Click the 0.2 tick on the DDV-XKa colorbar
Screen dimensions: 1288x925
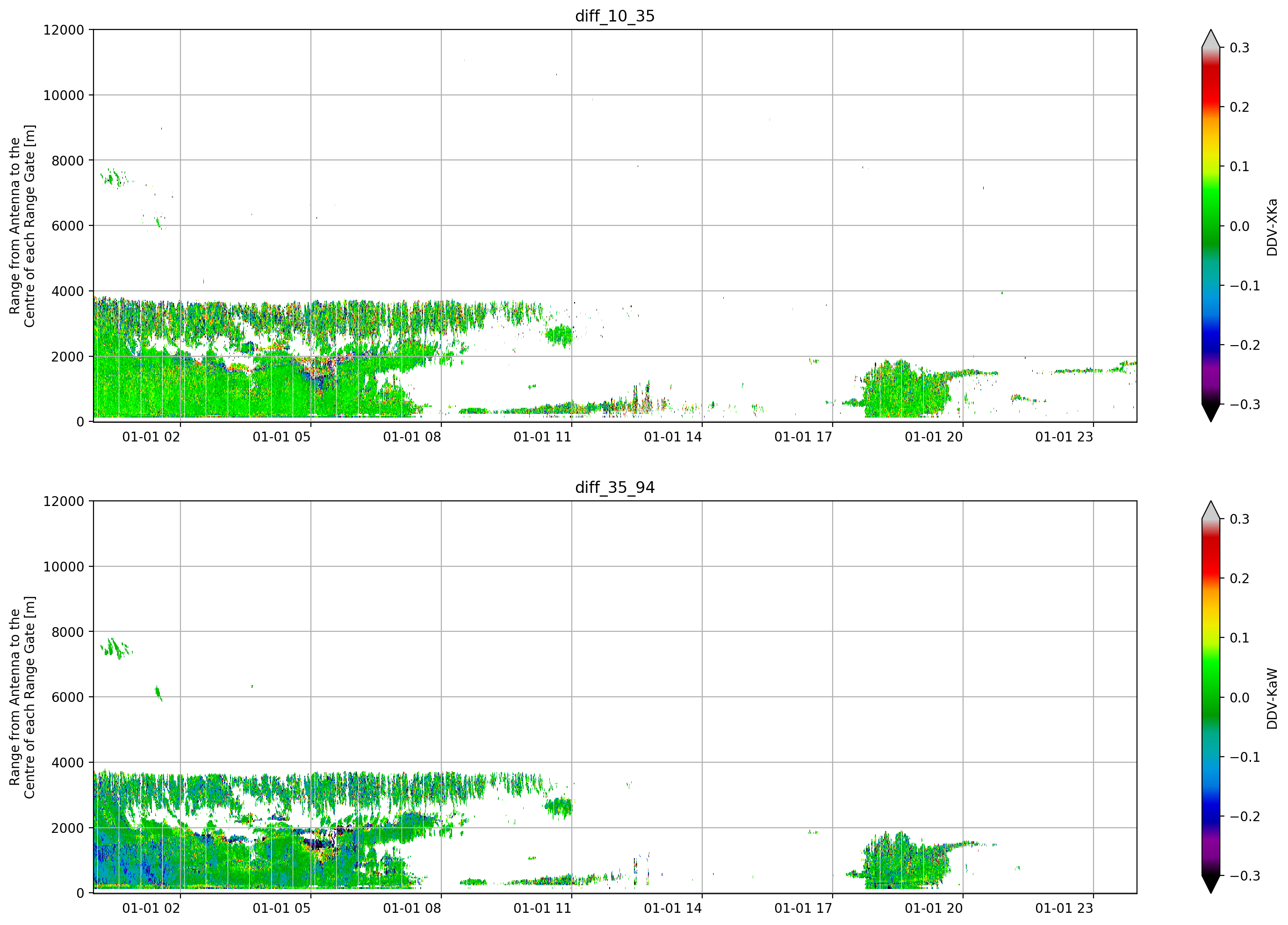1239,107
